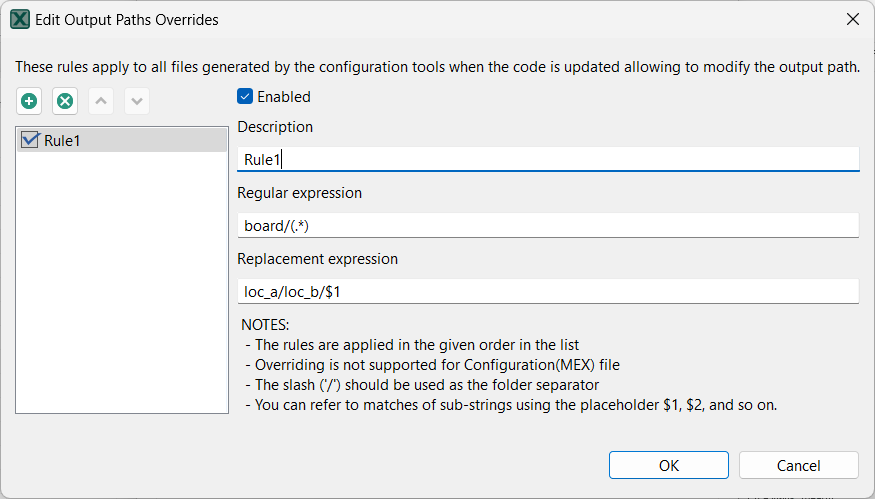Focus the Regular expression input field

(x=548, y=225)
